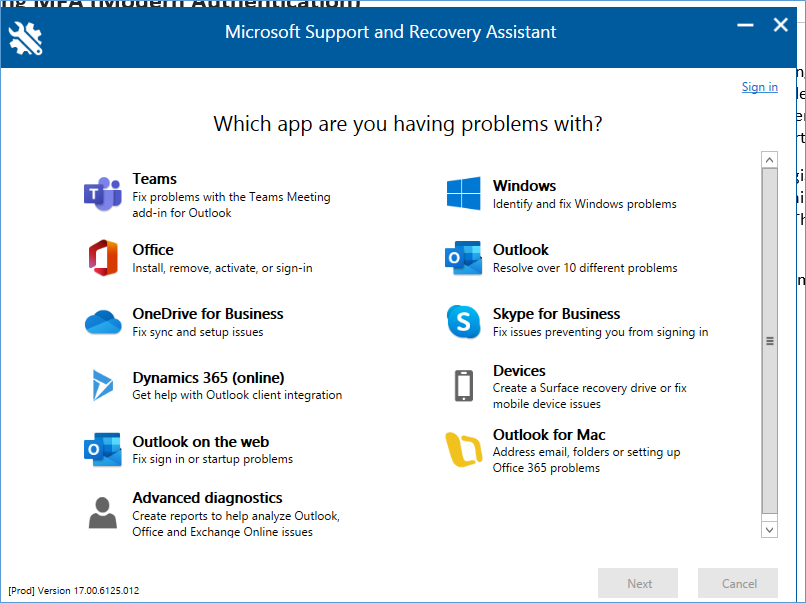Select the Devices heading

[x=519, y=371]
